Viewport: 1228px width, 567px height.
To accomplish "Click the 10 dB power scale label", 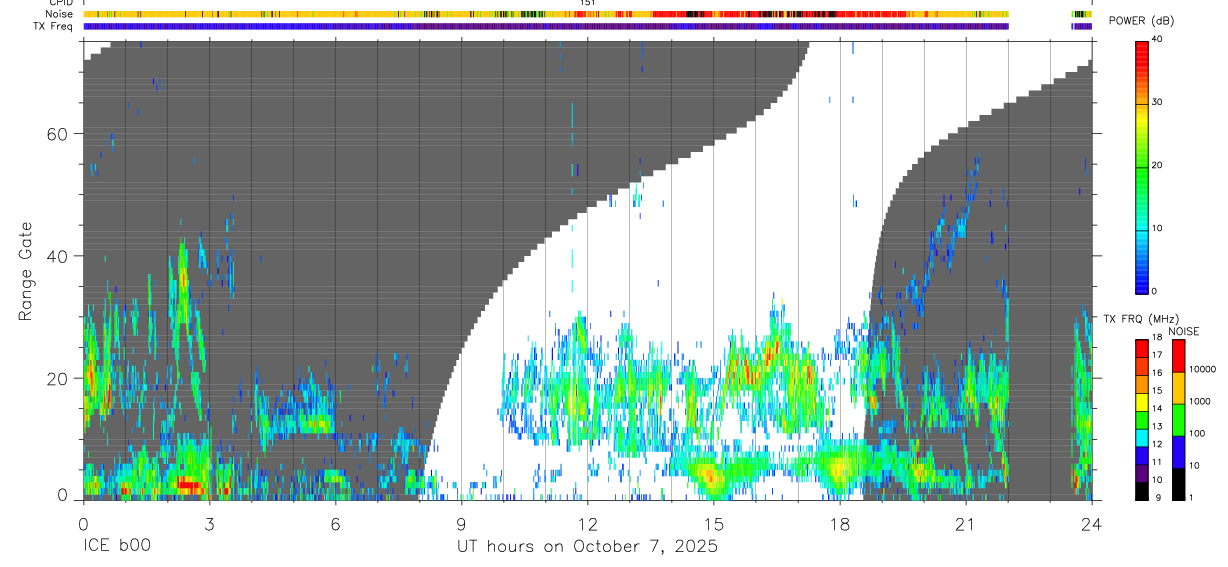I will (1159, 228).
